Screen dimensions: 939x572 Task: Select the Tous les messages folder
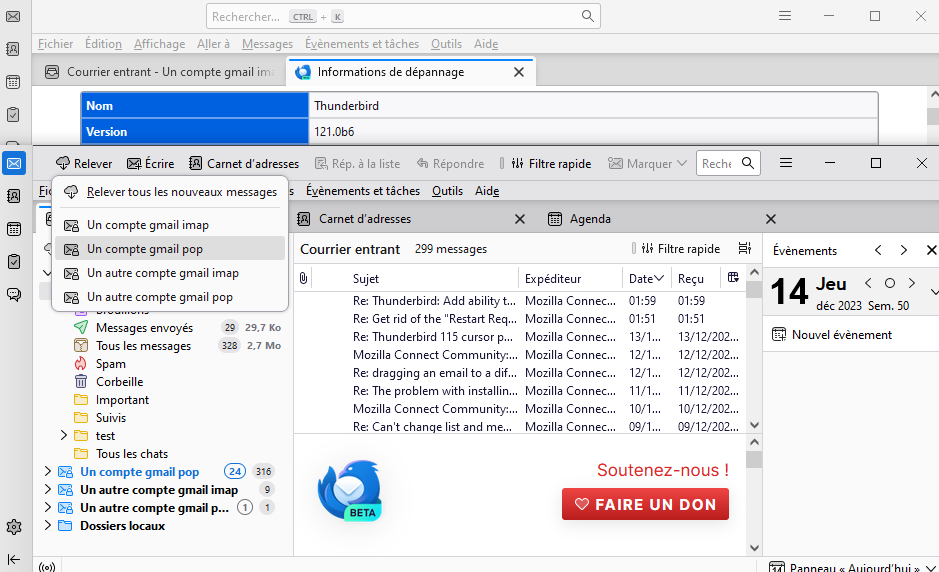(x=143, y=346)
